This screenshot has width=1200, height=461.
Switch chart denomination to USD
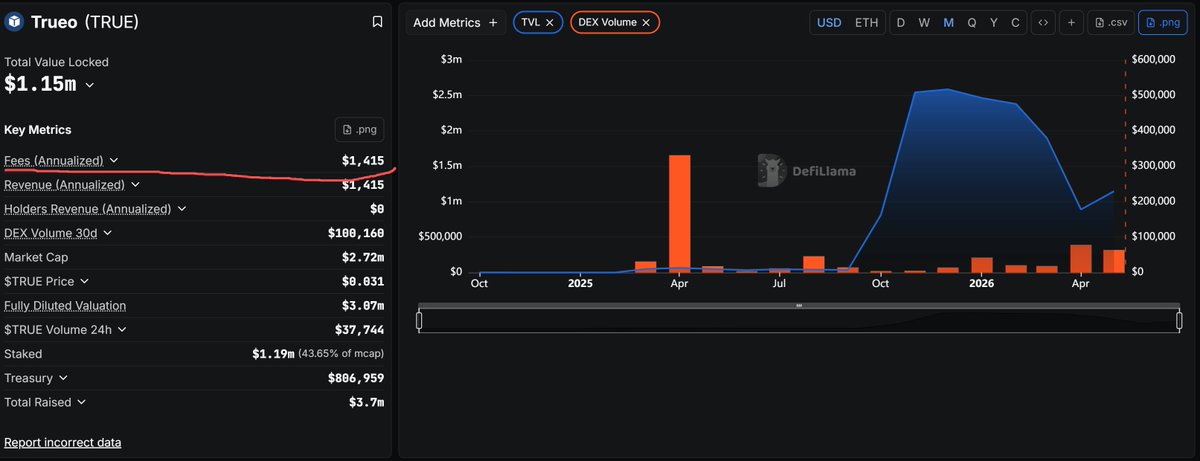tap(829, 22)
